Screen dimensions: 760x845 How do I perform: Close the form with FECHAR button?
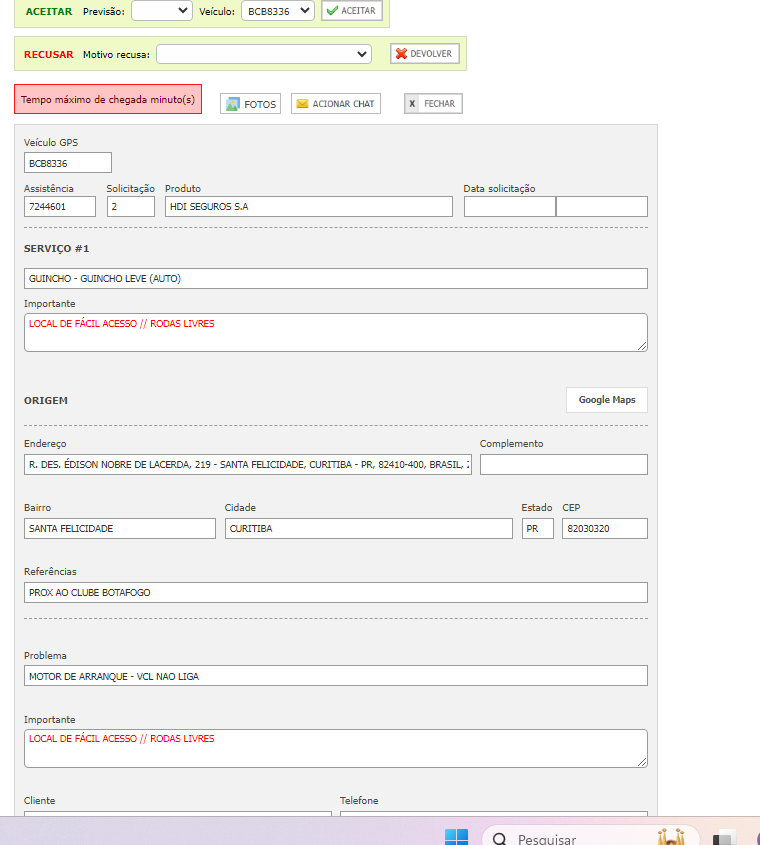coord(433,104)
